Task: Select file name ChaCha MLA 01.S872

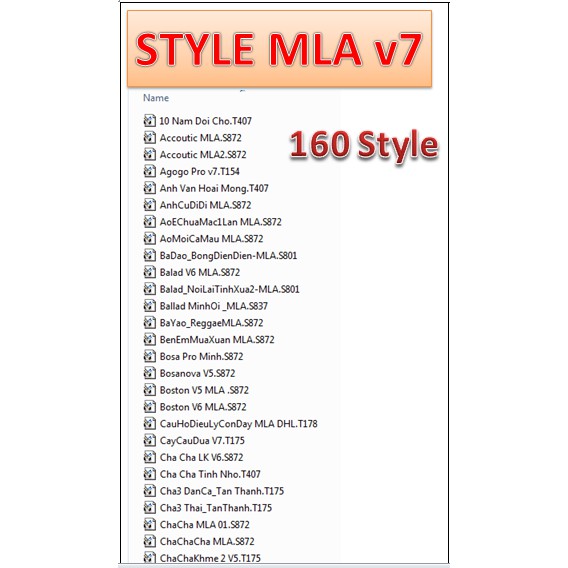Action: [205, 525]
